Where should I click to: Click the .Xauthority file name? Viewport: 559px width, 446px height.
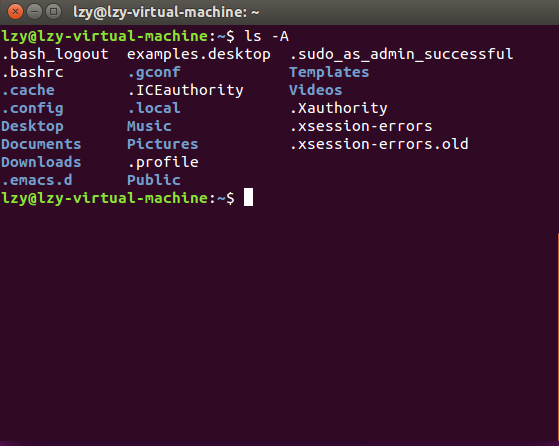338,108
